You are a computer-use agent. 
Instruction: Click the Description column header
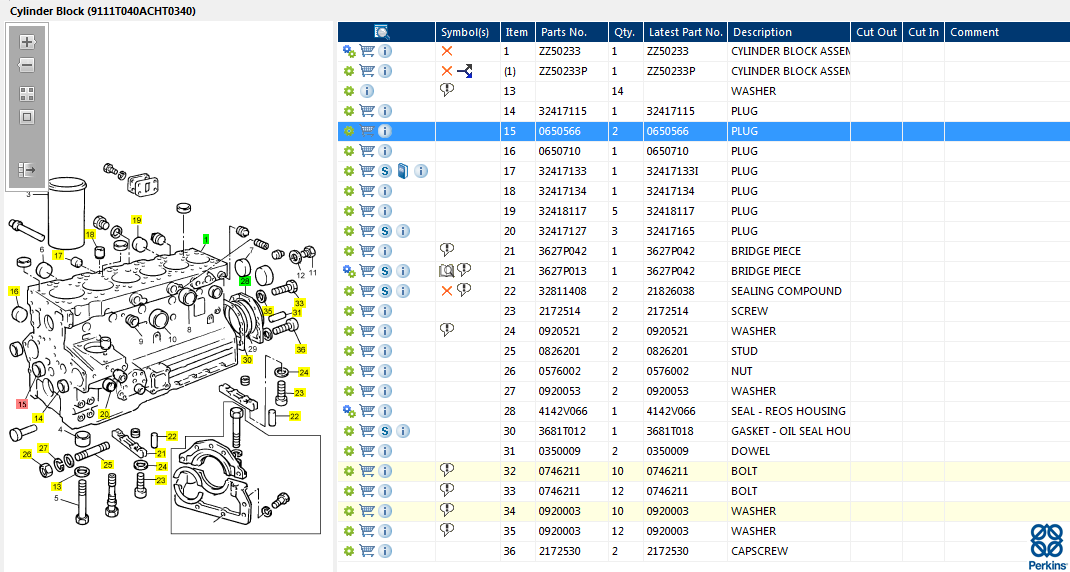pos(761,32)
